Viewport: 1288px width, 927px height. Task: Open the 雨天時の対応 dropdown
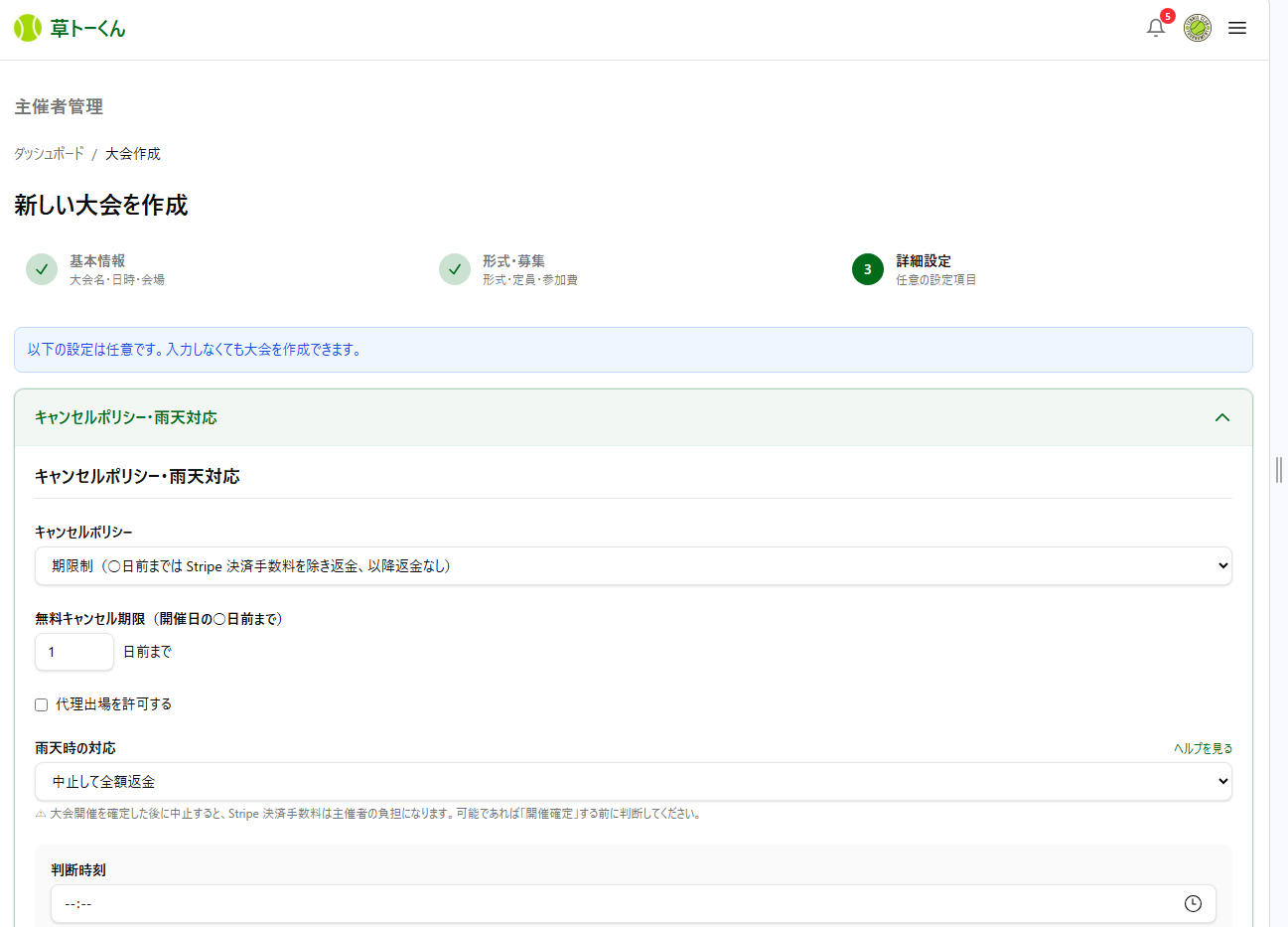[634, 782]
